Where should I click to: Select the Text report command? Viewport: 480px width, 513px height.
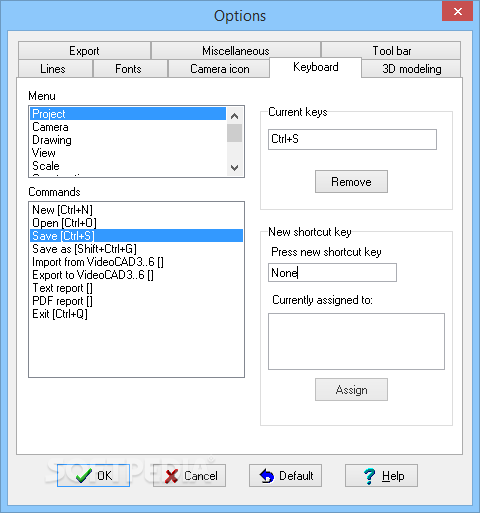coord(136,288)
